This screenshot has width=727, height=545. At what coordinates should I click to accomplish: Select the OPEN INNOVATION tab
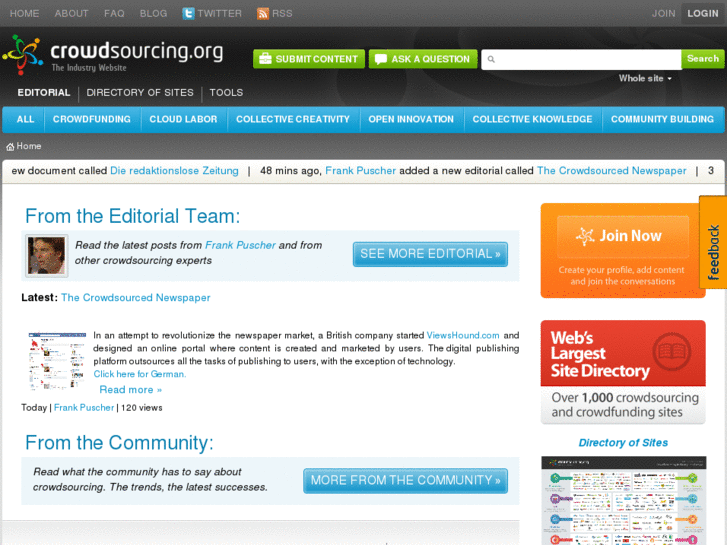pos(411,119)
